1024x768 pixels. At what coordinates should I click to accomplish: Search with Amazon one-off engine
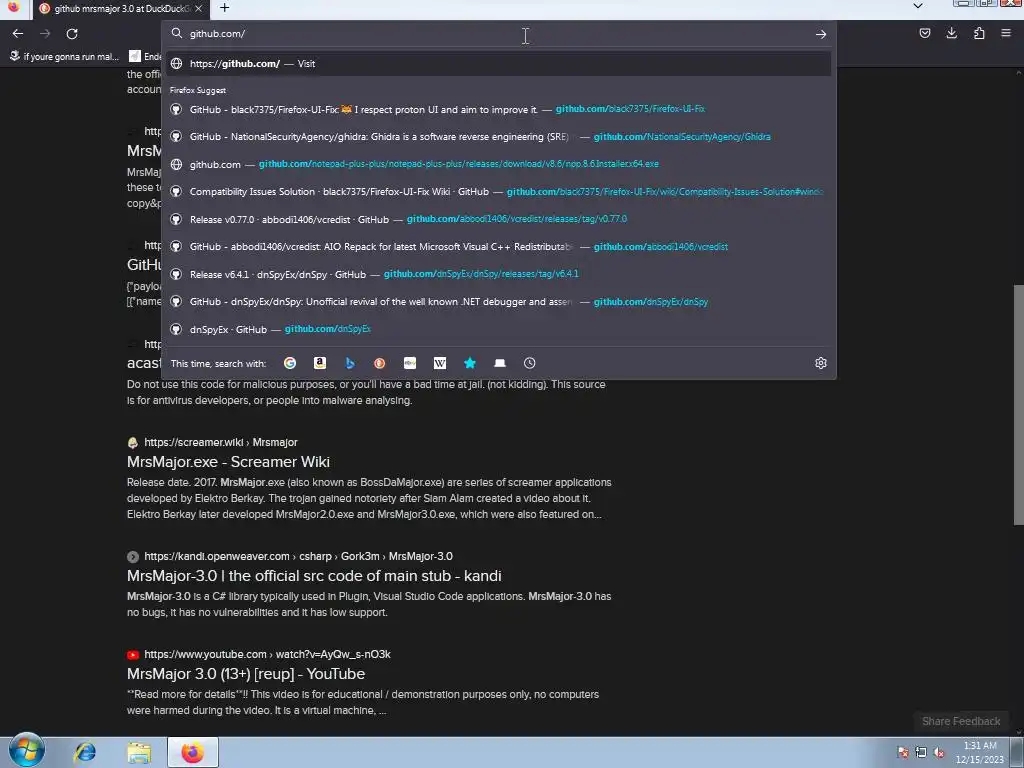pyautogui.click(x=320, y=363)
